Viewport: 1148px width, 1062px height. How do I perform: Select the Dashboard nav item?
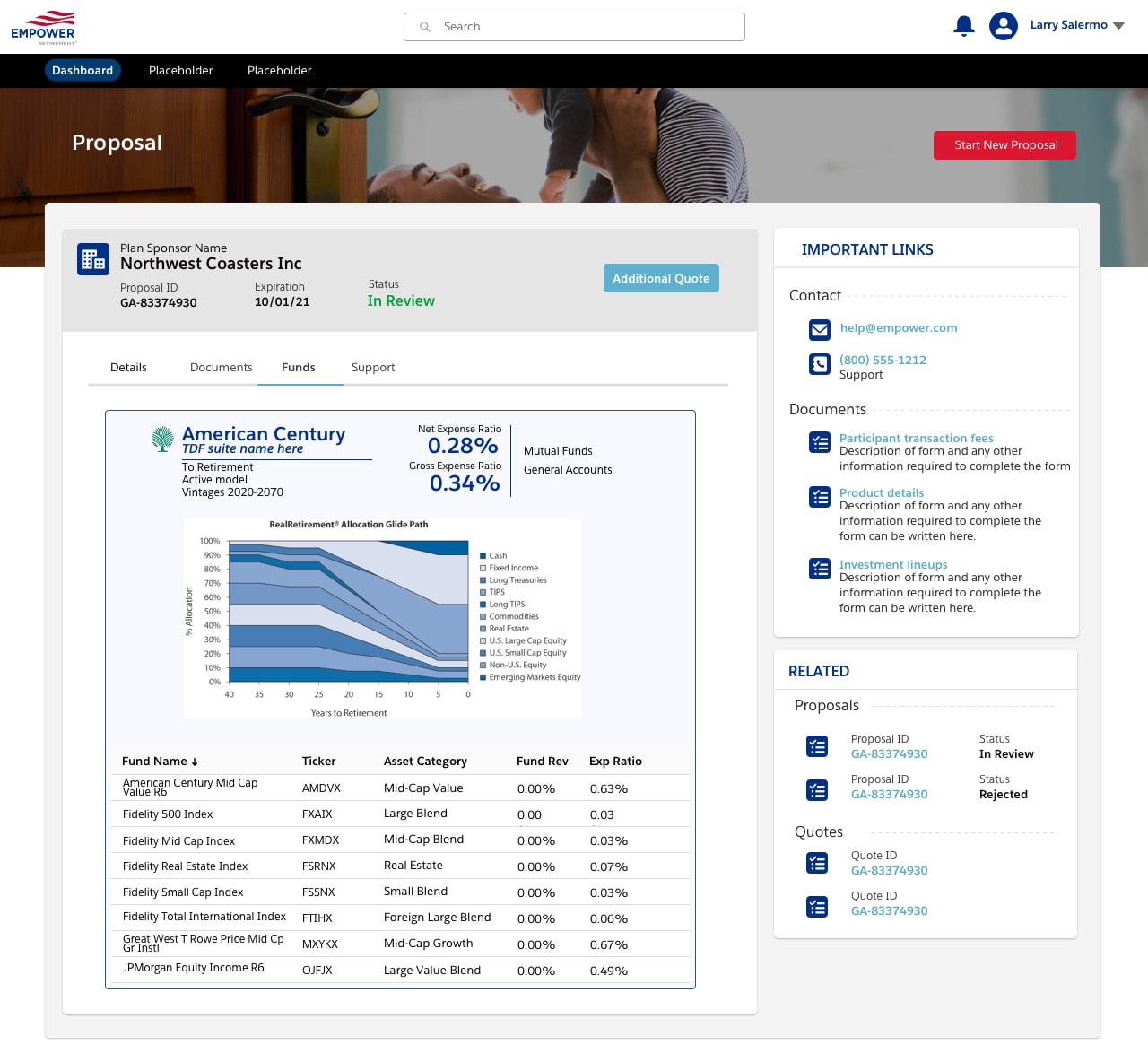(x=83, y=70)
